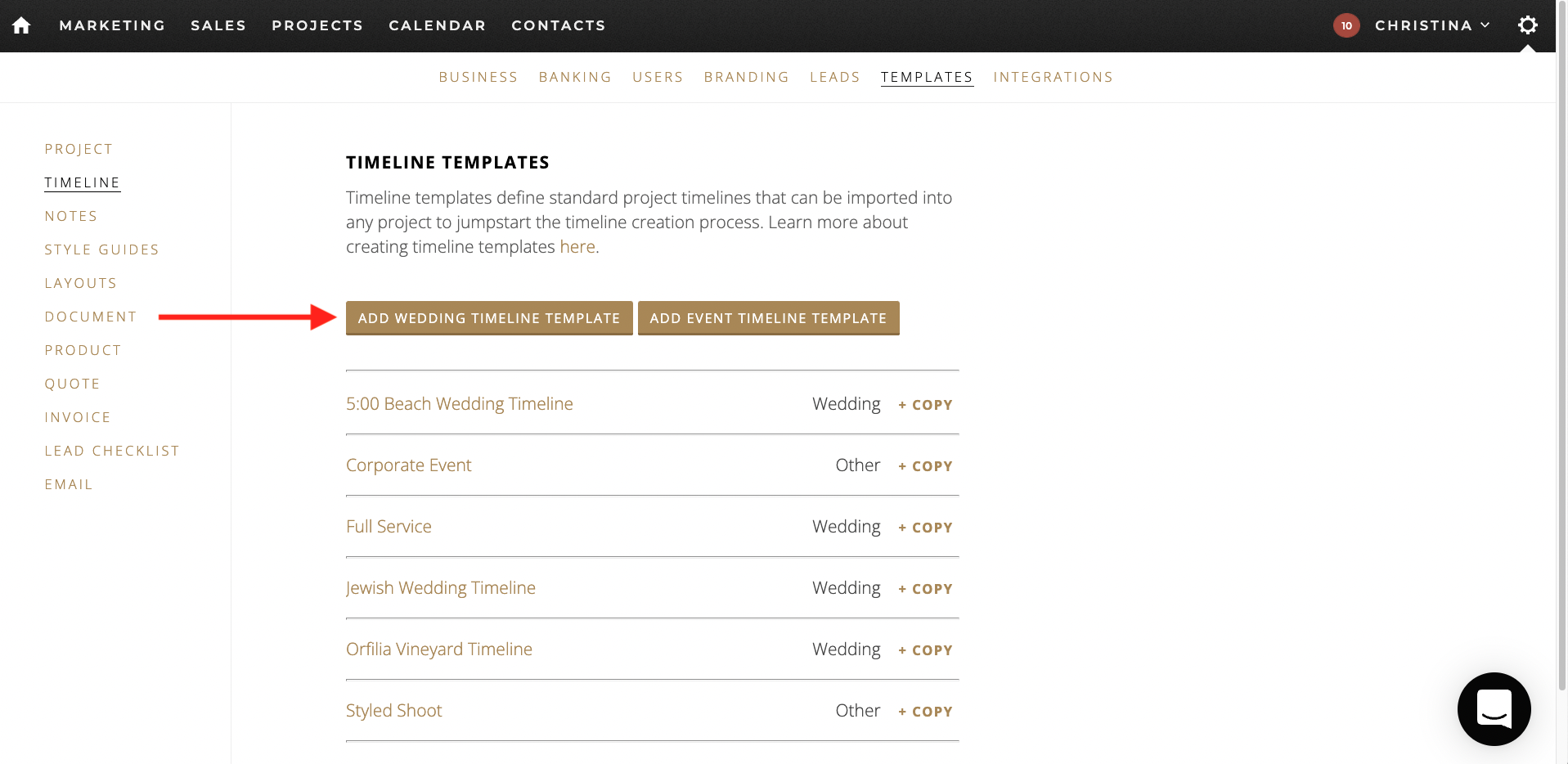Expand the Christina user dropdown
Image resolution: width=1568 pixels, height=764 pixels.
(x=1432, y=25)
